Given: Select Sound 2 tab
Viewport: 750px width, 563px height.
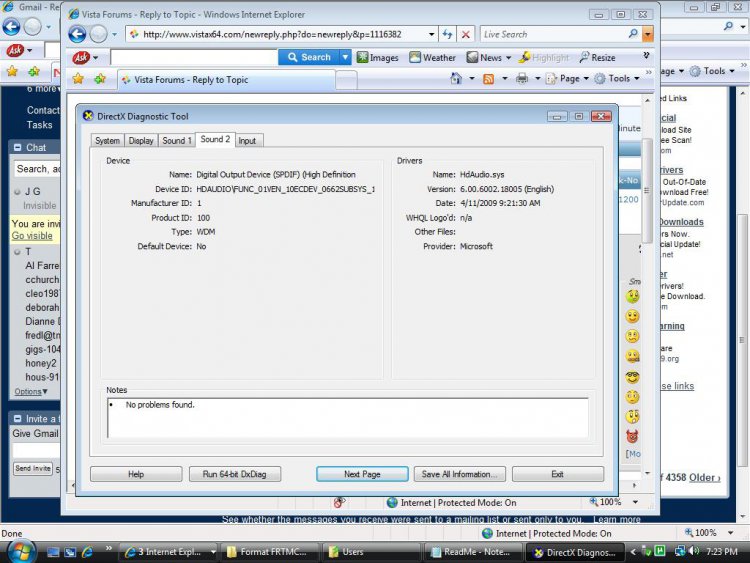Looking at the screenshot, I should [x=215, y=139].
